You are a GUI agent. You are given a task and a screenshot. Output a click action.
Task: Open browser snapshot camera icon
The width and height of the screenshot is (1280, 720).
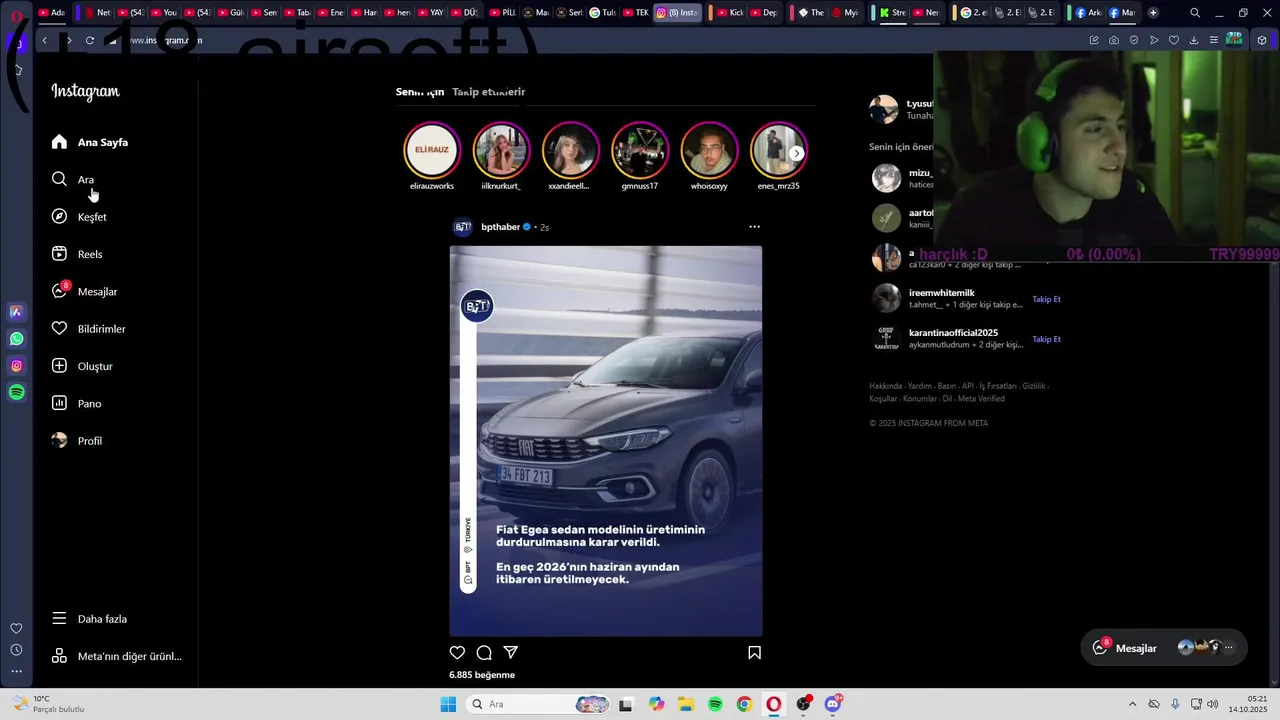click(x=1114, y=40)
